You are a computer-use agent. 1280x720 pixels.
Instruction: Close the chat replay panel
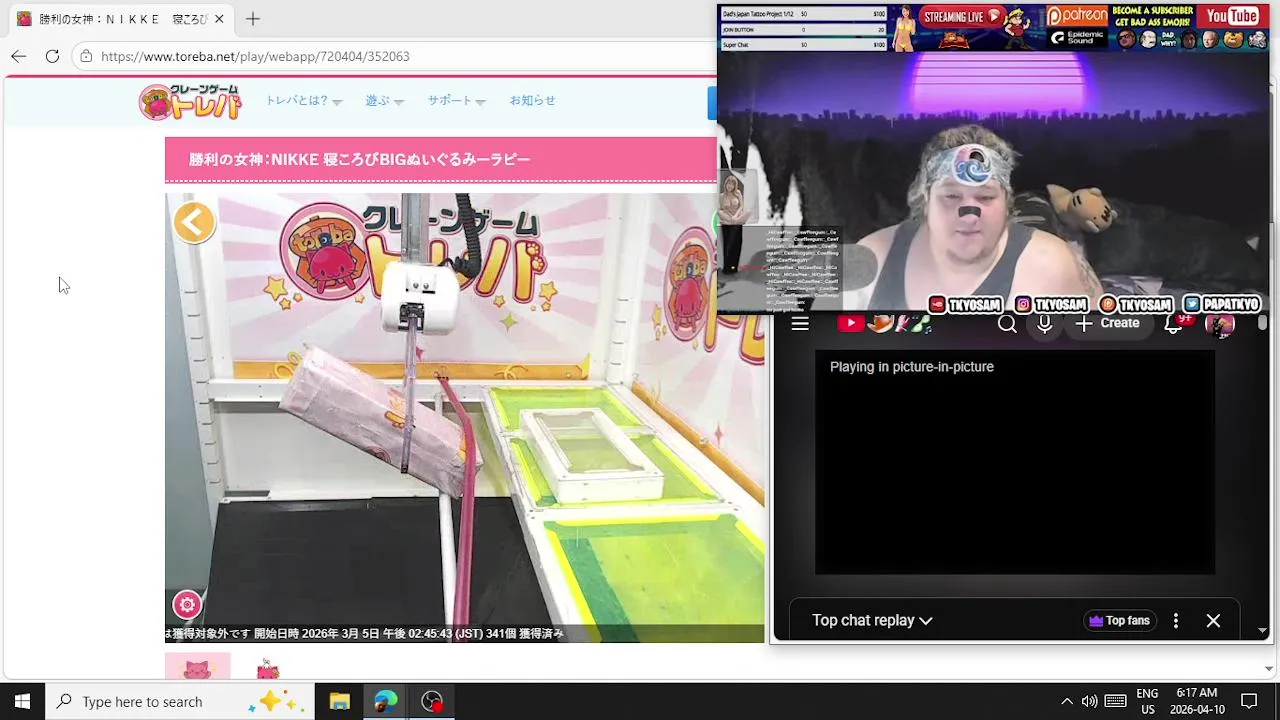1213,621
